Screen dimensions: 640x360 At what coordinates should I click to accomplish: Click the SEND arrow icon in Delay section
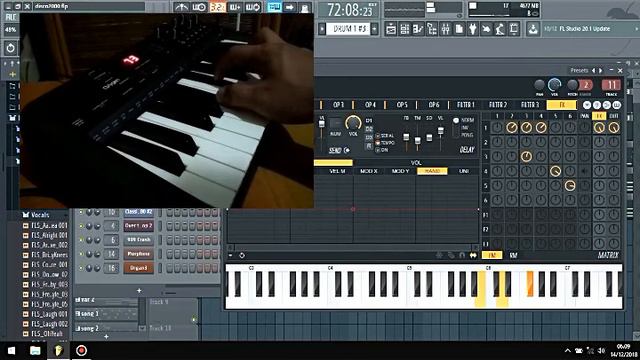pos(347,151)
